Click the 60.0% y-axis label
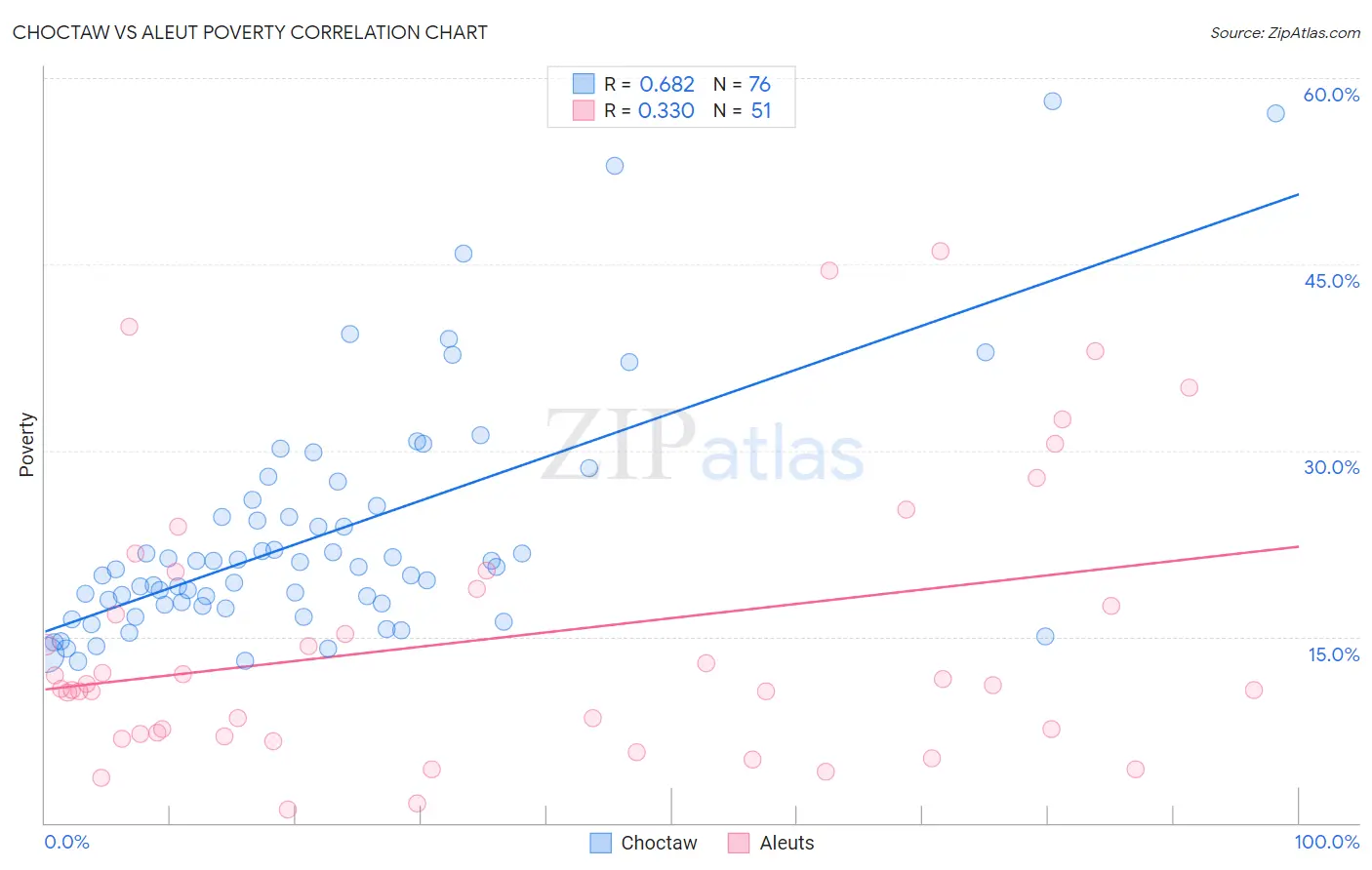Screen dimensions: 1372x870 tap(1331, 95)
